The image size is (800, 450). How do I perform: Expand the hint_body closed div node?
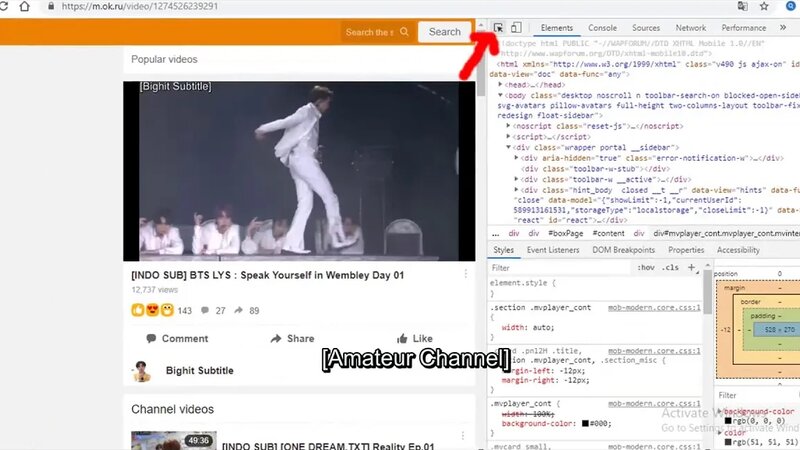pos(516,190)
